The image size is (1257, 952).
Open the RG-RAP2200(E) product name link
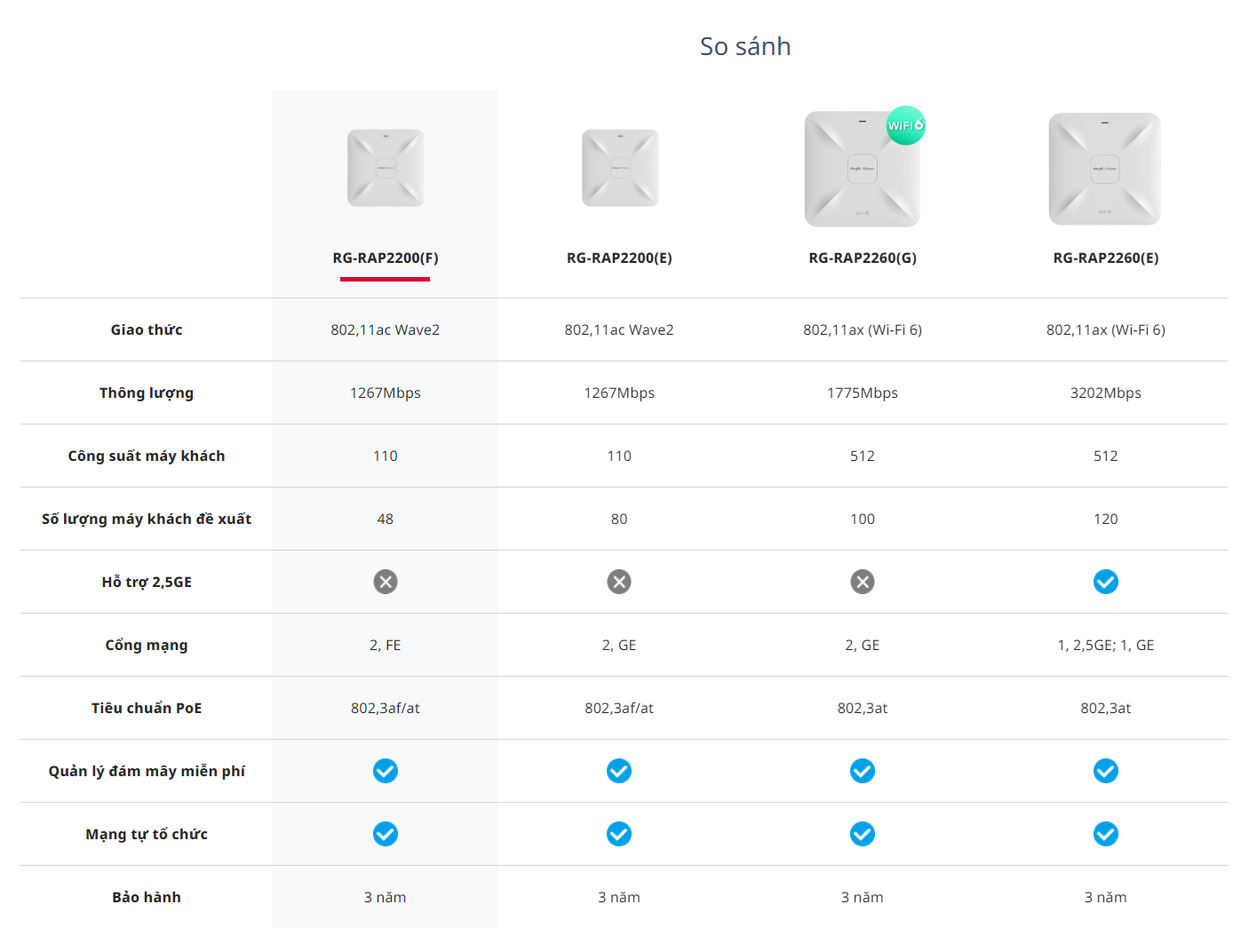point(619,258)
